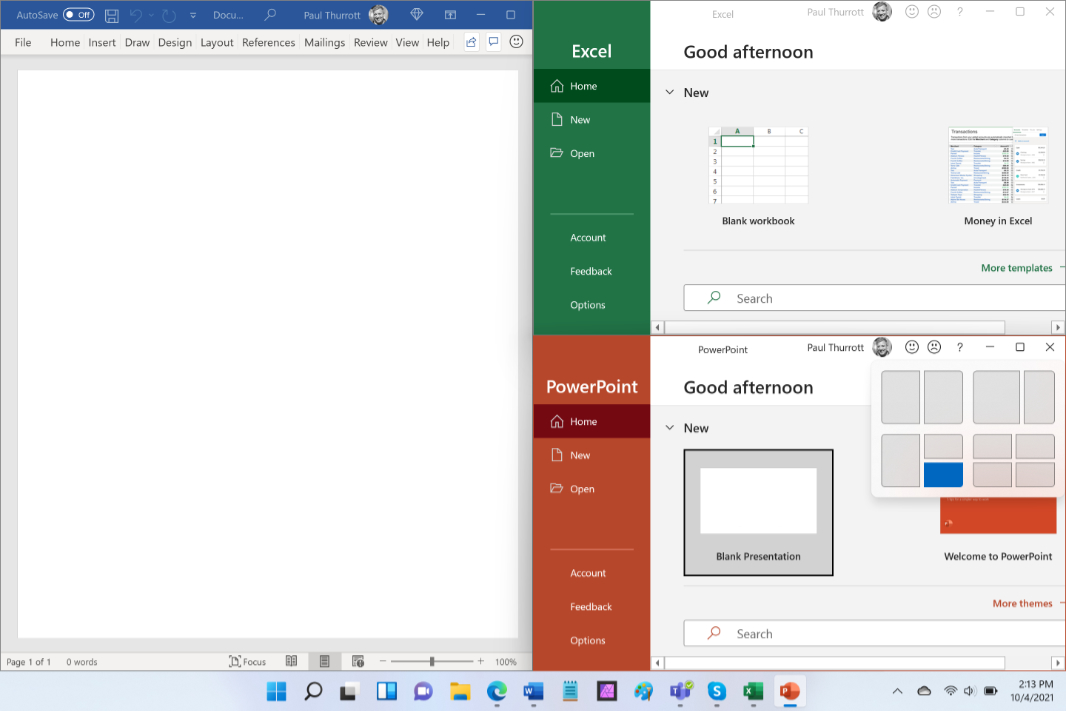Open the Quick Access Toolbar dropdown in Word
1066x711 pixels.
point(193,14)
